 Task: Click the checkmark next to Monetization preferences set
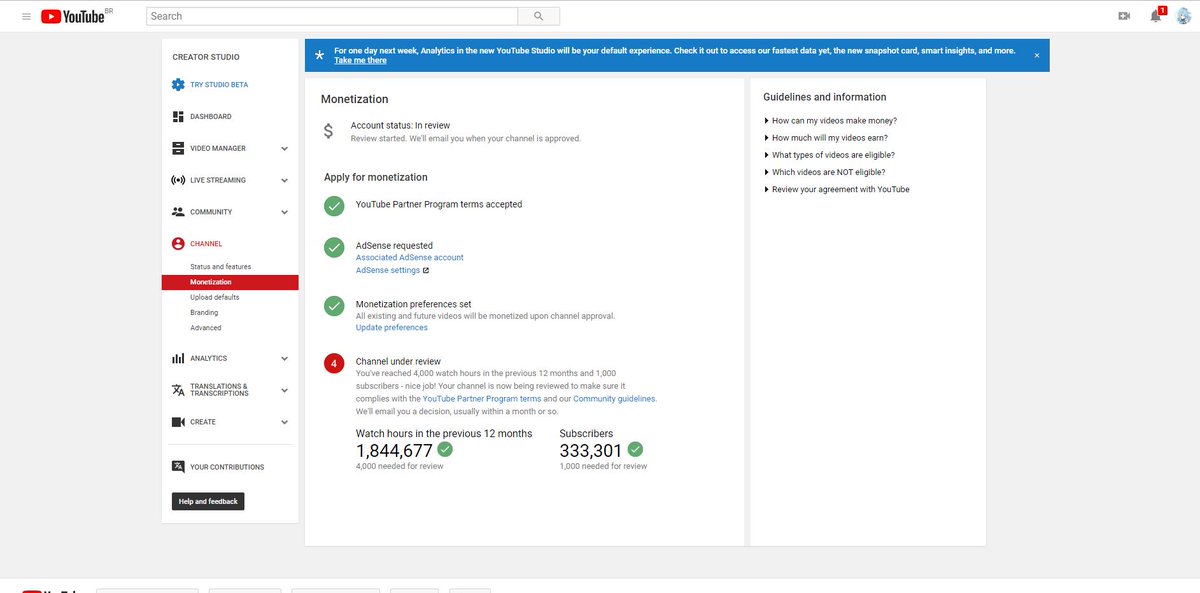tap(334, 306)
